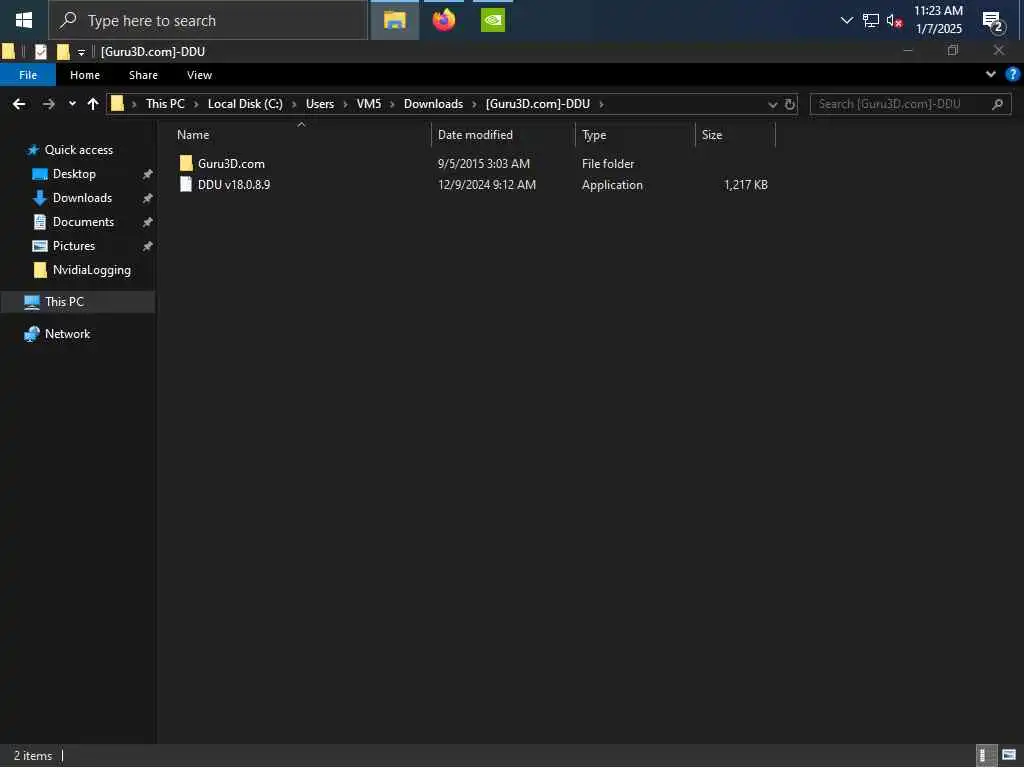This screenshot has height=768, width=1024.
Task: Switch to the Share ribbon tab
Action: 143,75
